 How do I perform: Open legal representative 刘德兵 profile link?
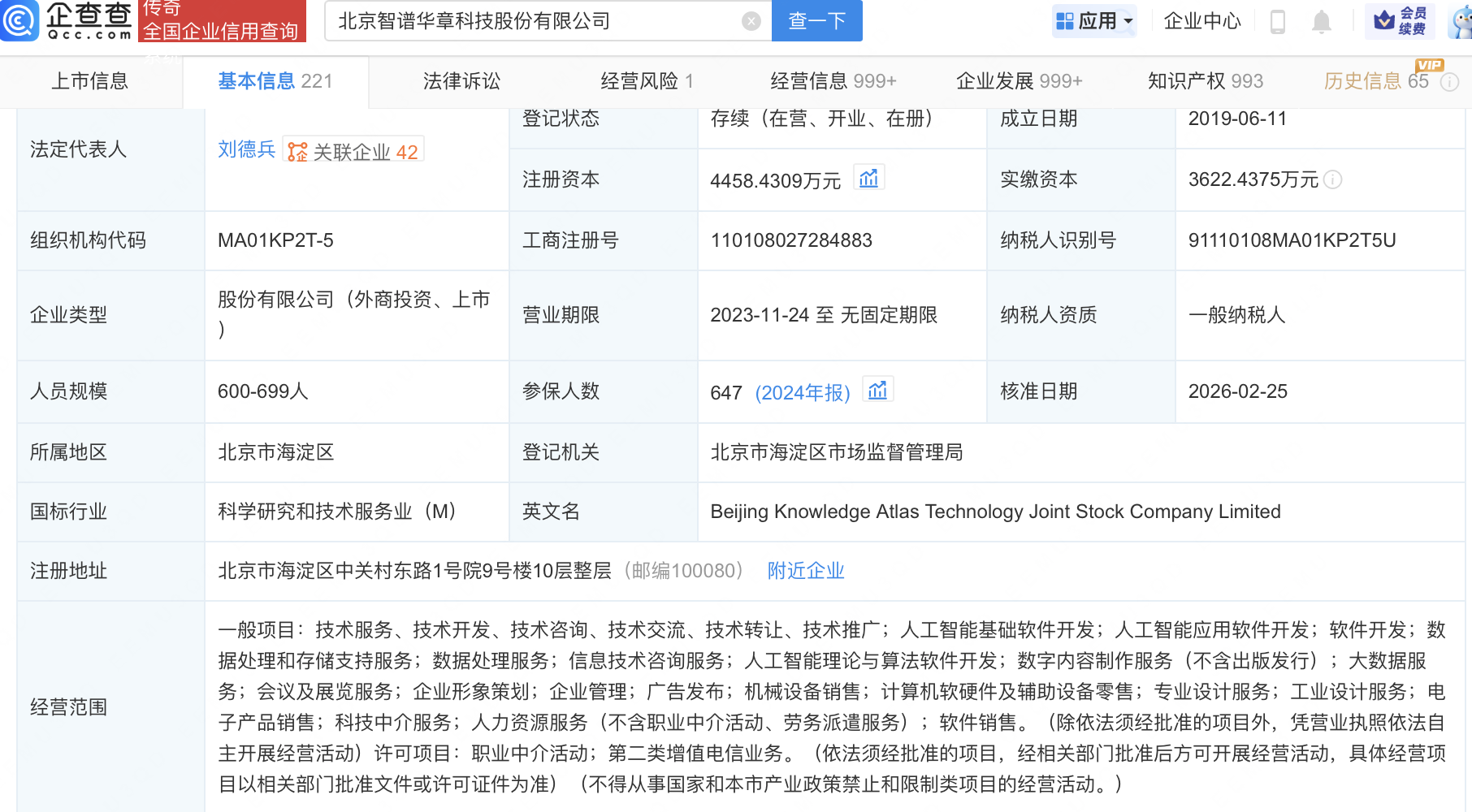[246, 149]
